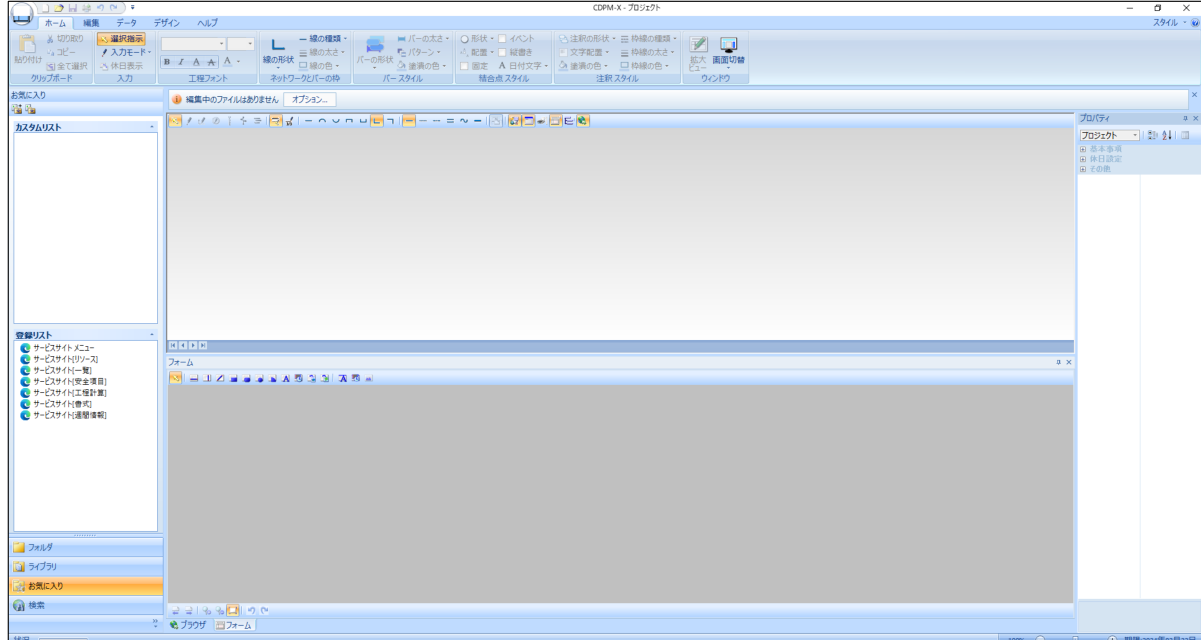
Task: Click the 拡大ビュー zoom view icon
Action: pyautogui.click(x=700, y=51)
